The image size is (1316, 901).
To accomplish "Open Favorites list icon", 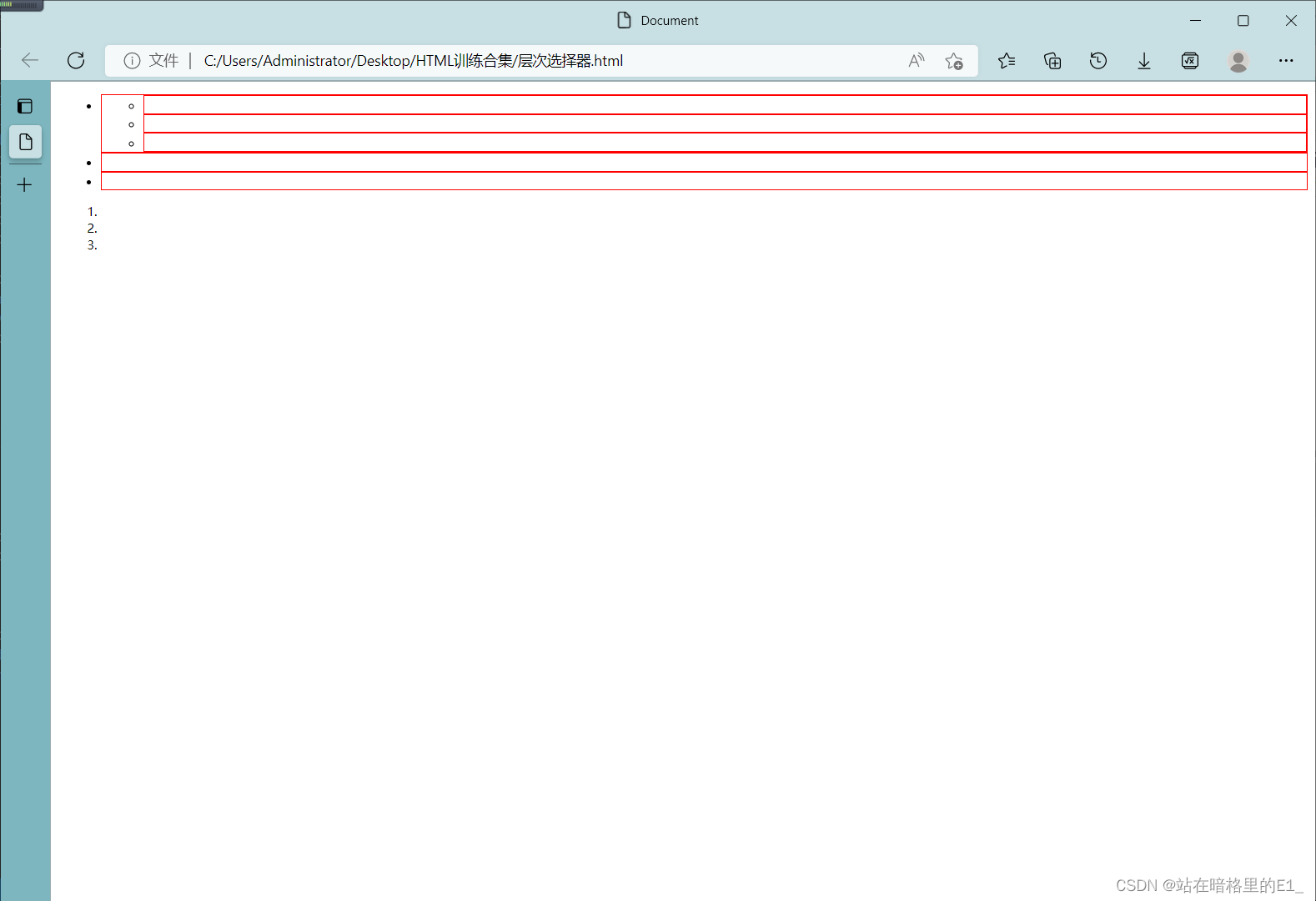I will [x=1007, y=60].
